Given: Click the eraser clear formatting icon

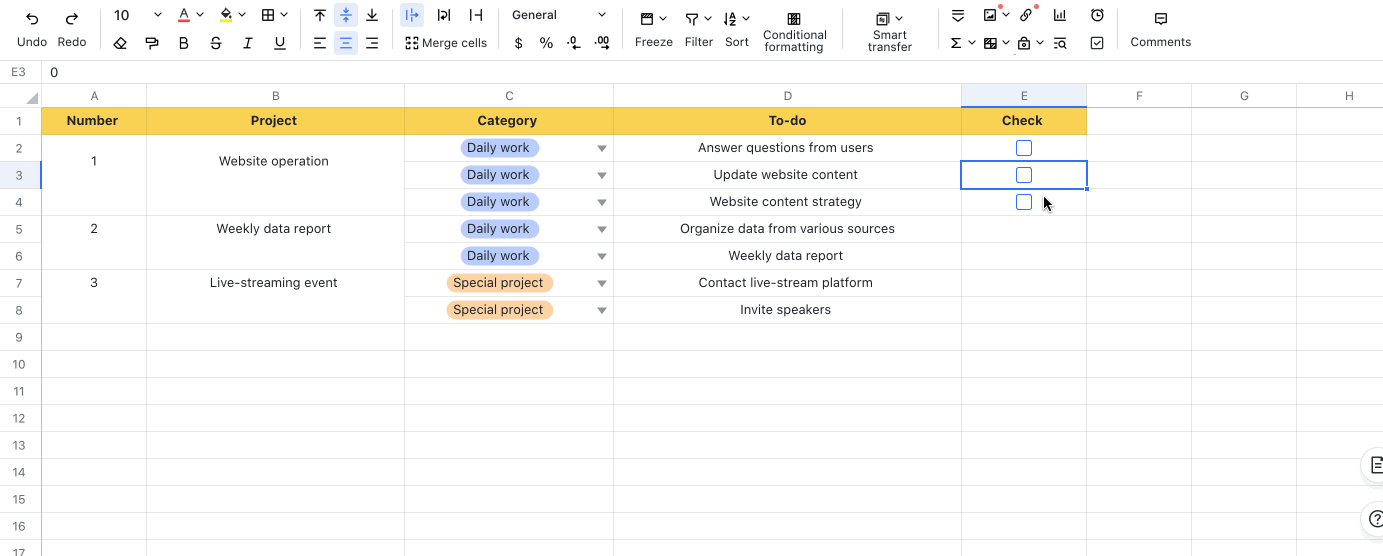Looking at the screenshot, I should coord(120,43).
